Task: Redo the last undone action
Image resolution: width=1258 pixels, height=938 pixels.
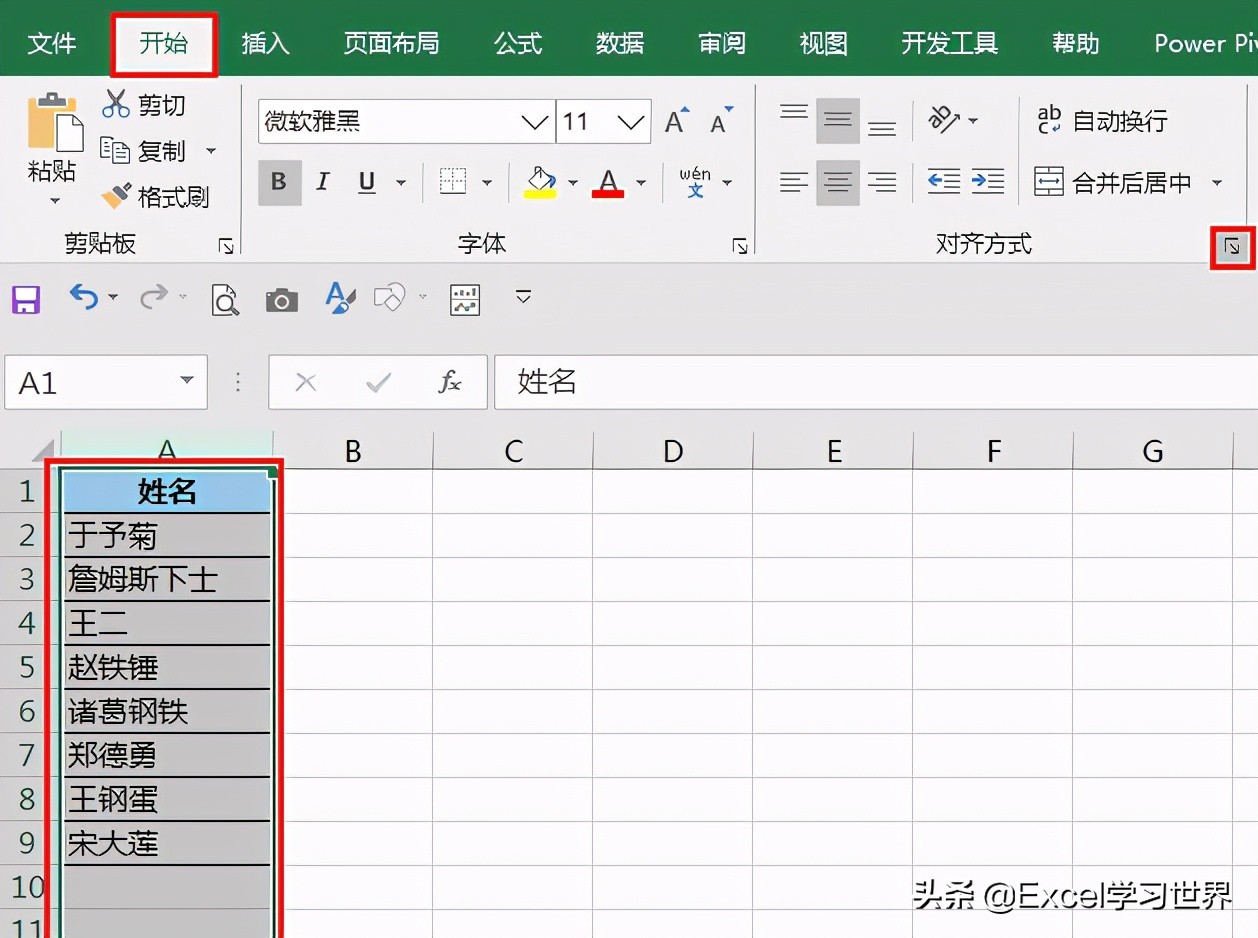Action: [154, 297]
